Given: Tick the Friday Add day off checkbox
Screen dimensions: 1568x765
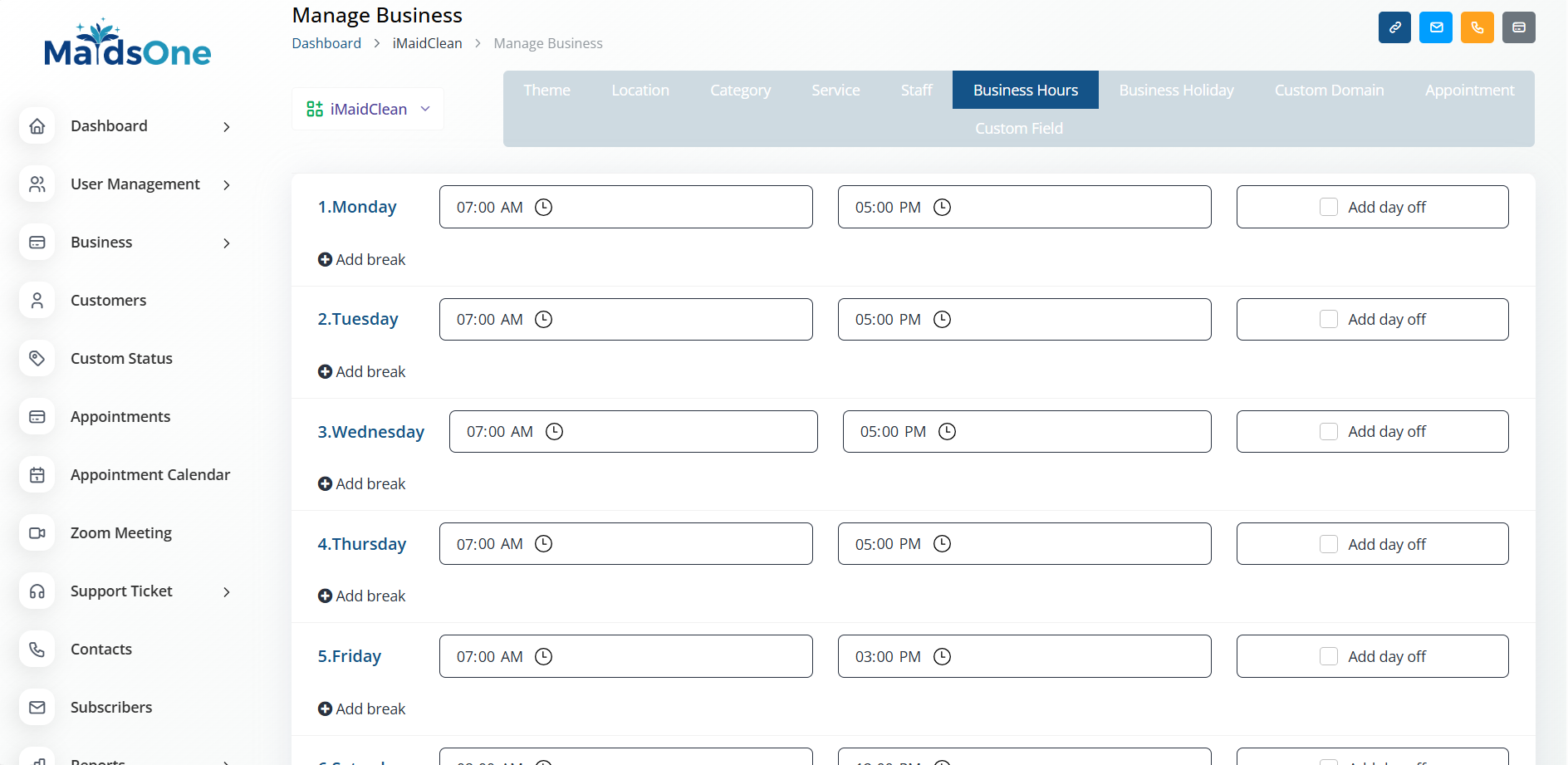Looking at the screenshot, I should tap(1329, 656).
